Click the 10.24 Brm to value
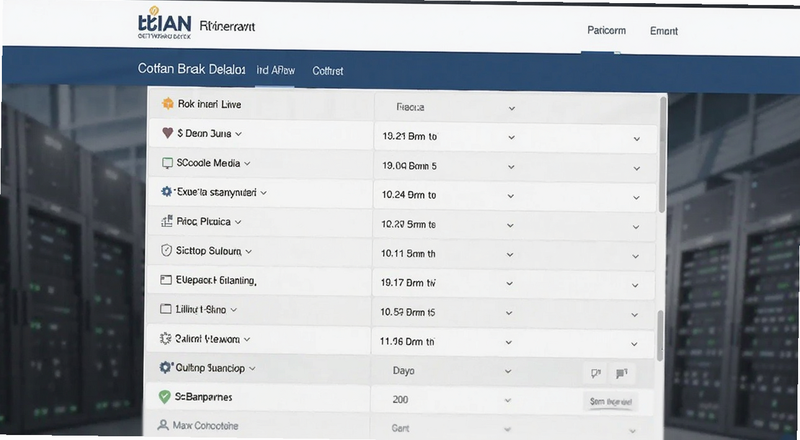Viewport: 800px width, 440px height. click(x=409, y=195)
